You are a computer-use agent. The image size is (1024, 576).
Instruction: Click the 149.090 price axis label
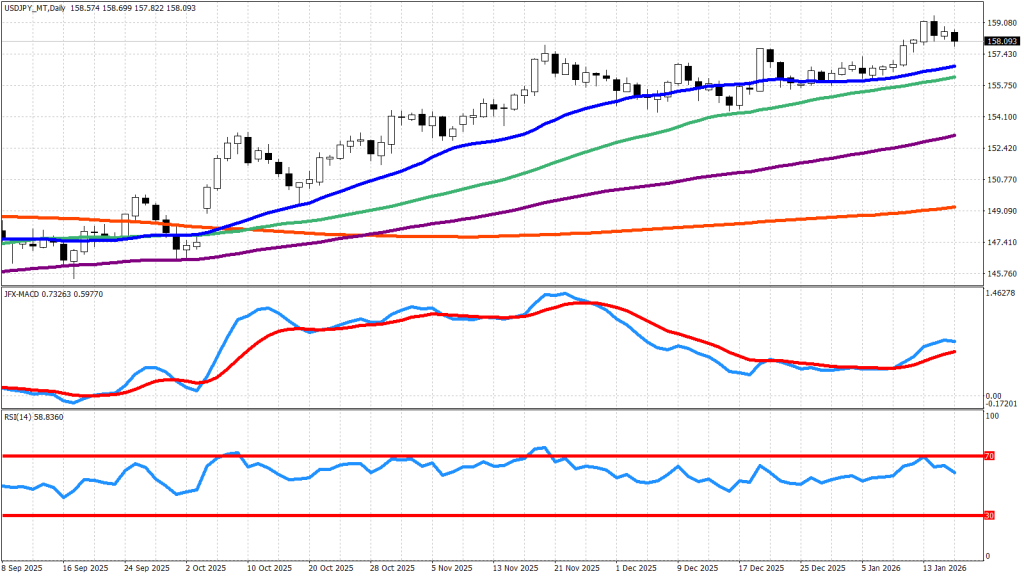tap(1002, 211)
